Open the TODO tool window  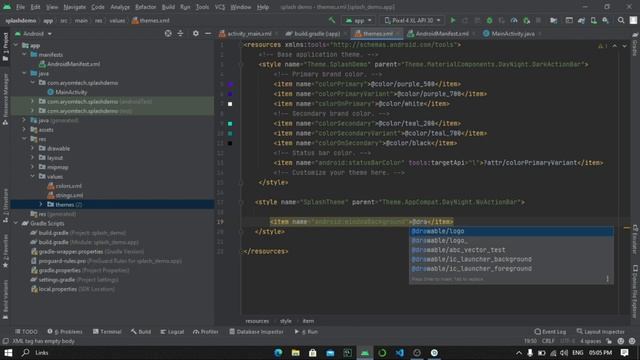pyautogui.click(x=26, y=331)
